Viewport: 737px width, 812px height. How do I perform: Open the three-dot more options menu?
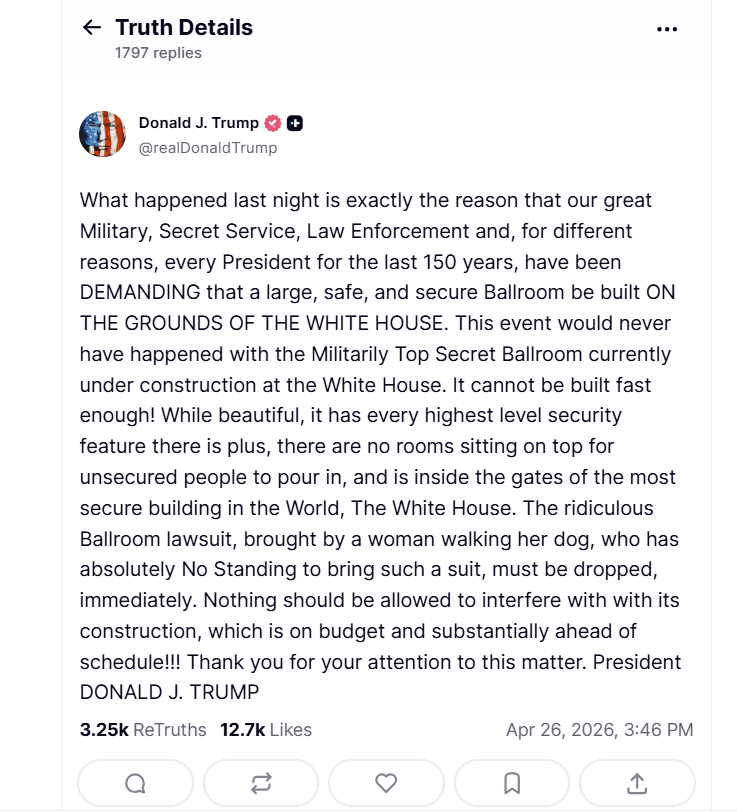tap(667, 29)
